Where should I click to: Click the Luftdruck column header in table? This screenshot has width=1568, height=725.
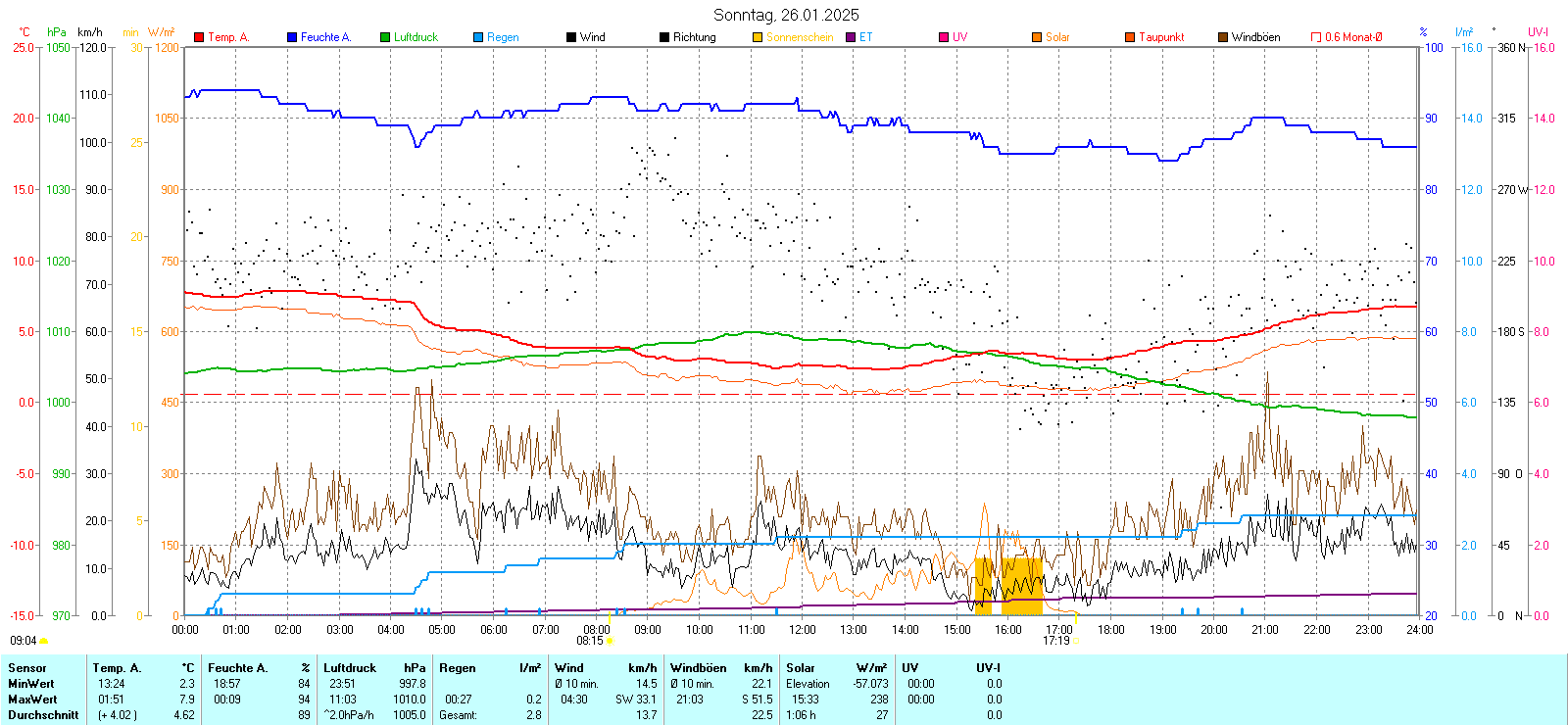(350, 668)
